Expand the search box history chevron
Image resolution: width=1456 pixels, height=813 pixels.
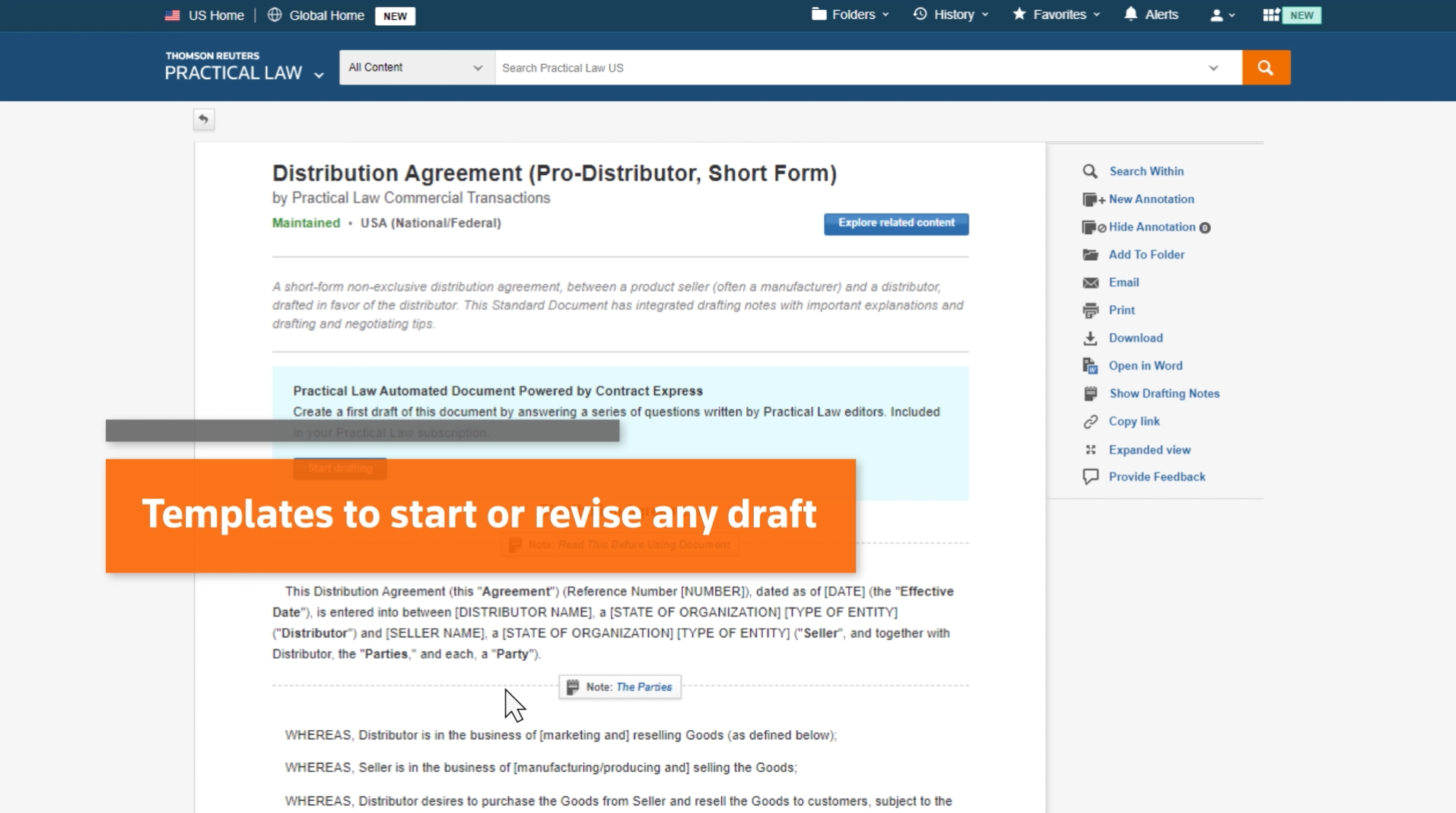point(1213,68)
